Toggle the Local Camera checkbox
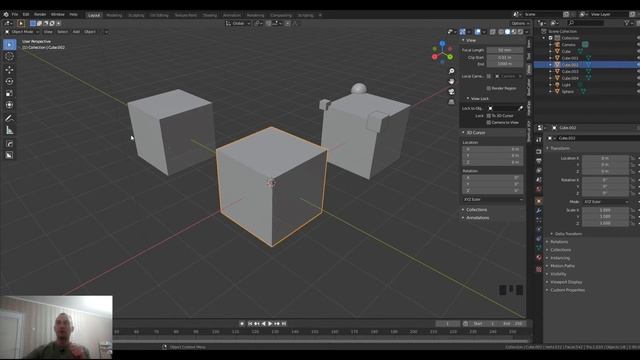Screen dimensions: 640x360 (489, 76)
